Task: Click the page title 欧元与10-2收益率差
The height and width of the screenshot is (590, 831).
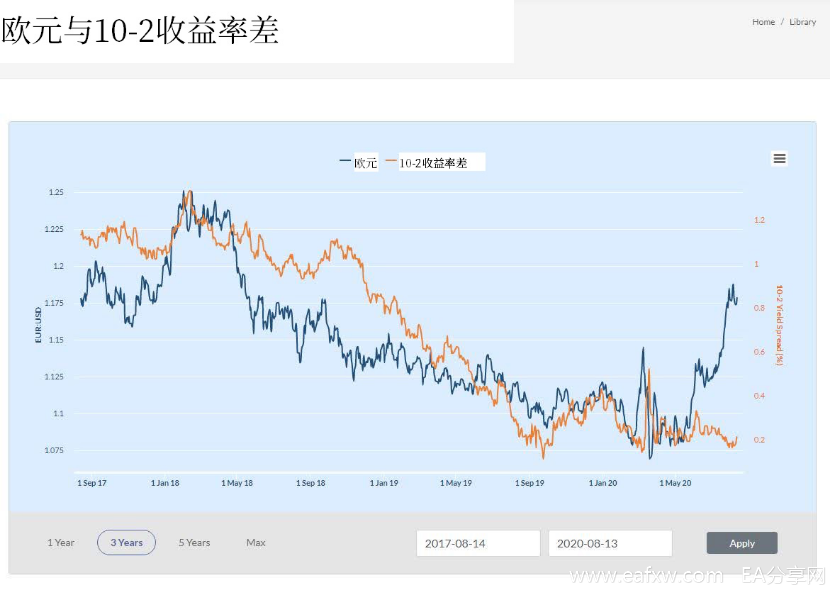Action: tap(140, 31)
